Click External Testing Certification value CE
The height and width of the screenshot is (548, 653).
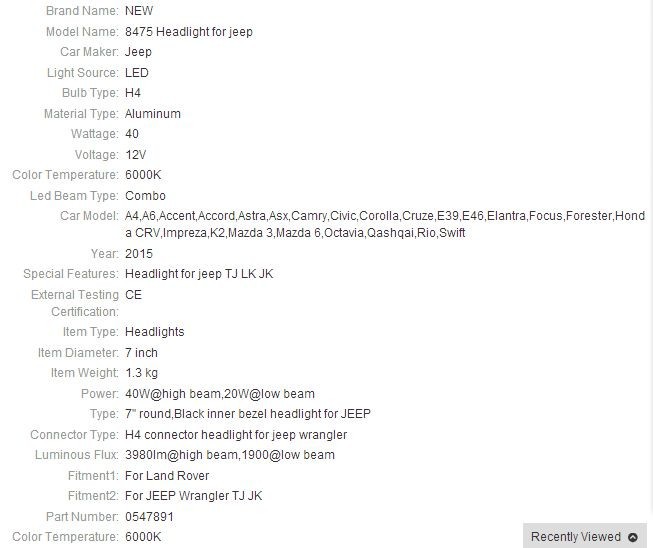click(x=133, y=295)
